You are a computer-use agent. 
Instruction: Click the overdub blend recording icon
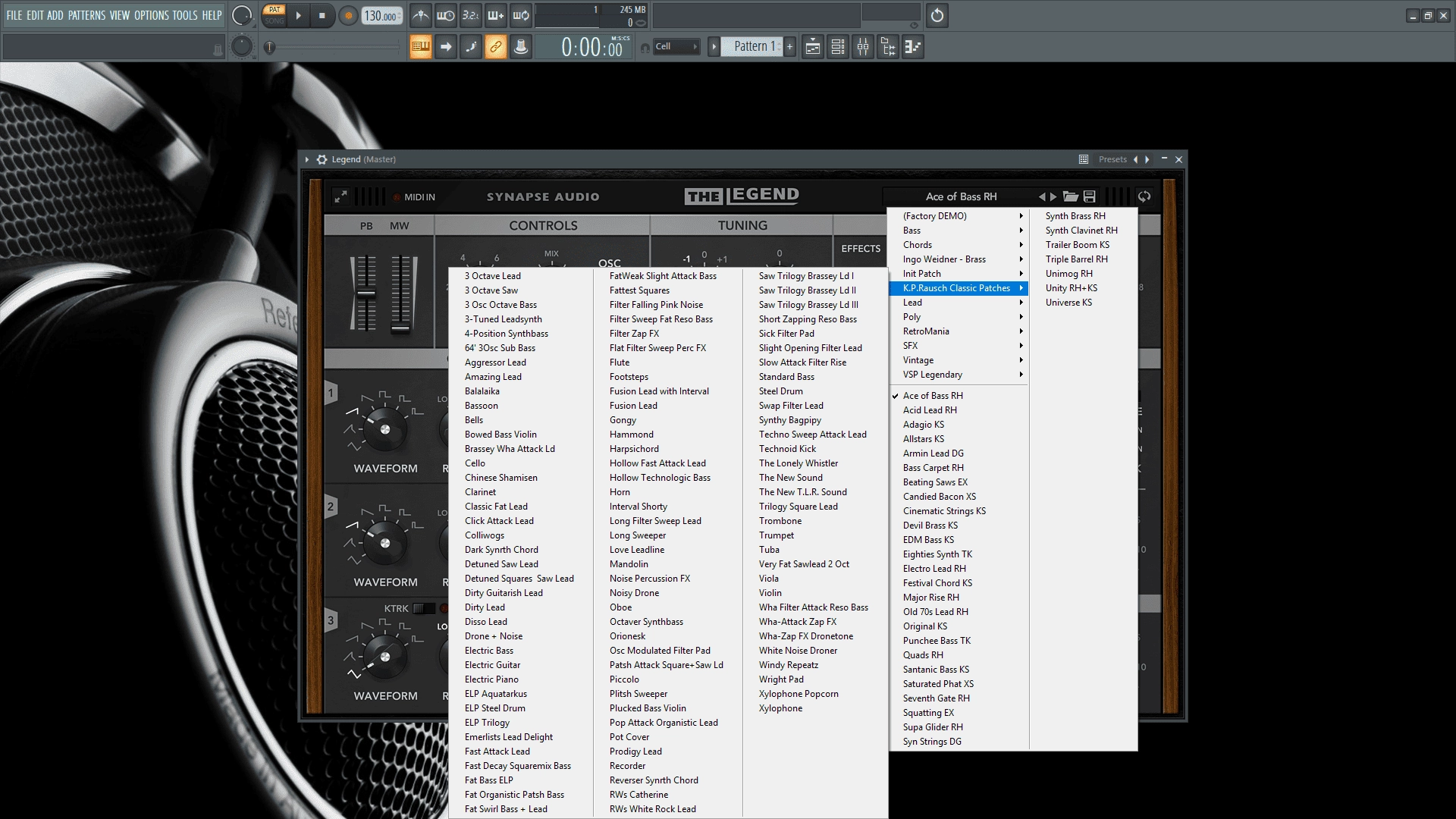click(495, 15)
